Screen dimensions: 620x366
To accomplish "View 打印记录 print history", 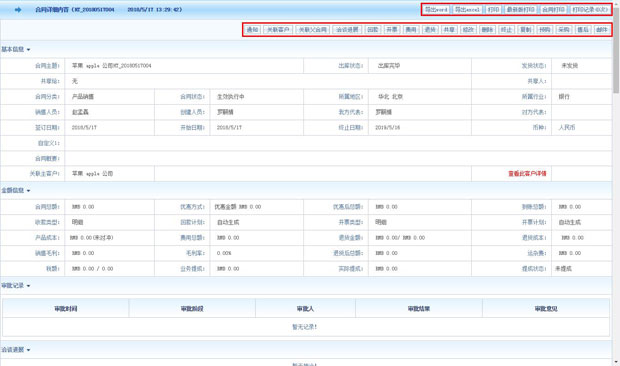I will tap(590, 9).
